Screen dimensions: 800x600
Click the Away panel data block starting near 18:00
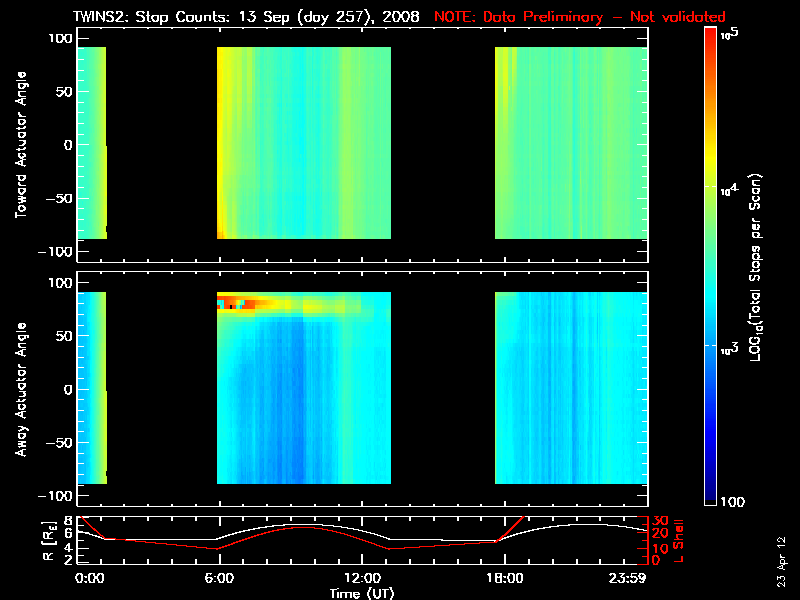[x=571, y=388]
